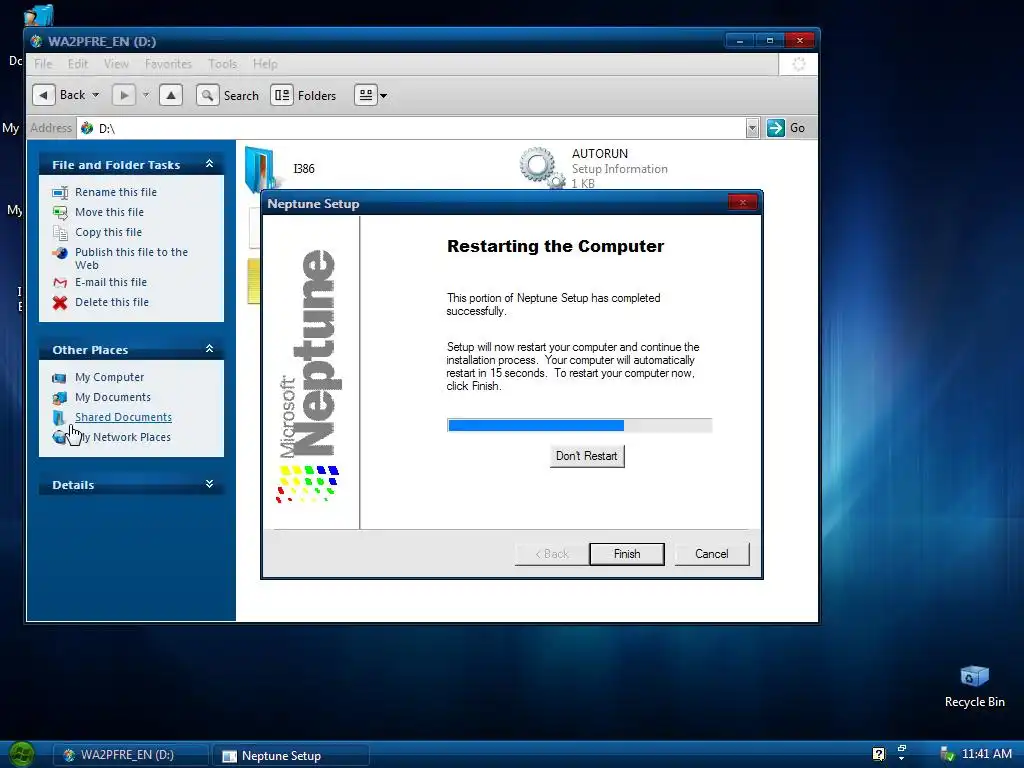The width and height of the screenshot is (1024, 768).
Task: Click the My Documents icon in Other Places
Action: (x=59, y=398)
